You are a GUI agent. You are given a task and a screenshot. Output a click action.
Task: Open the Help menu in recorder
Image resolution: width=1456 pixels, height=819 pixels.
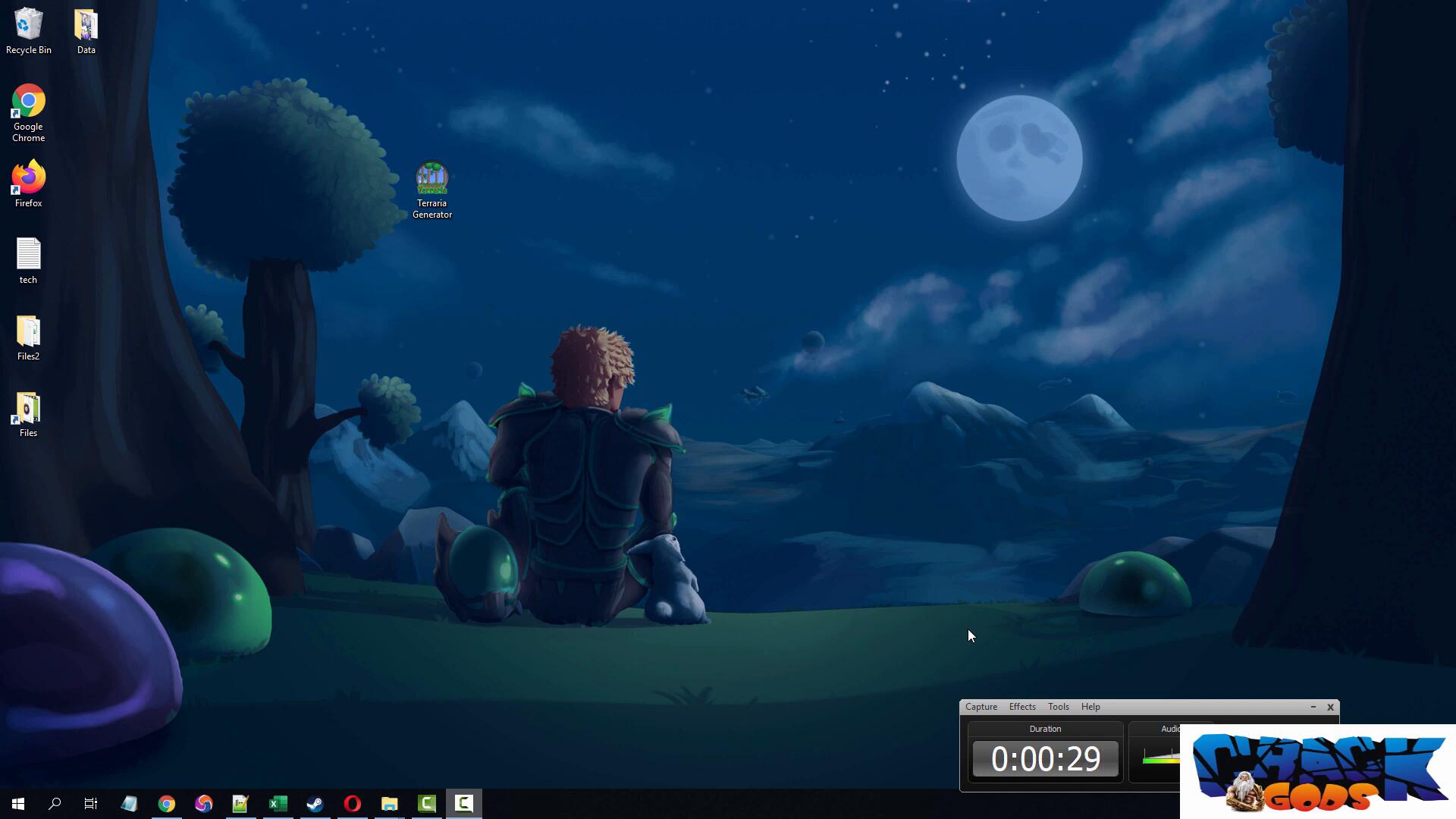[1090, 707]
